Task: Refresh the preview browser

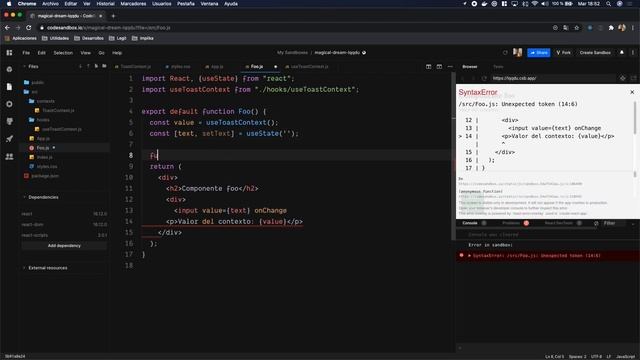Action: (484, 78)
